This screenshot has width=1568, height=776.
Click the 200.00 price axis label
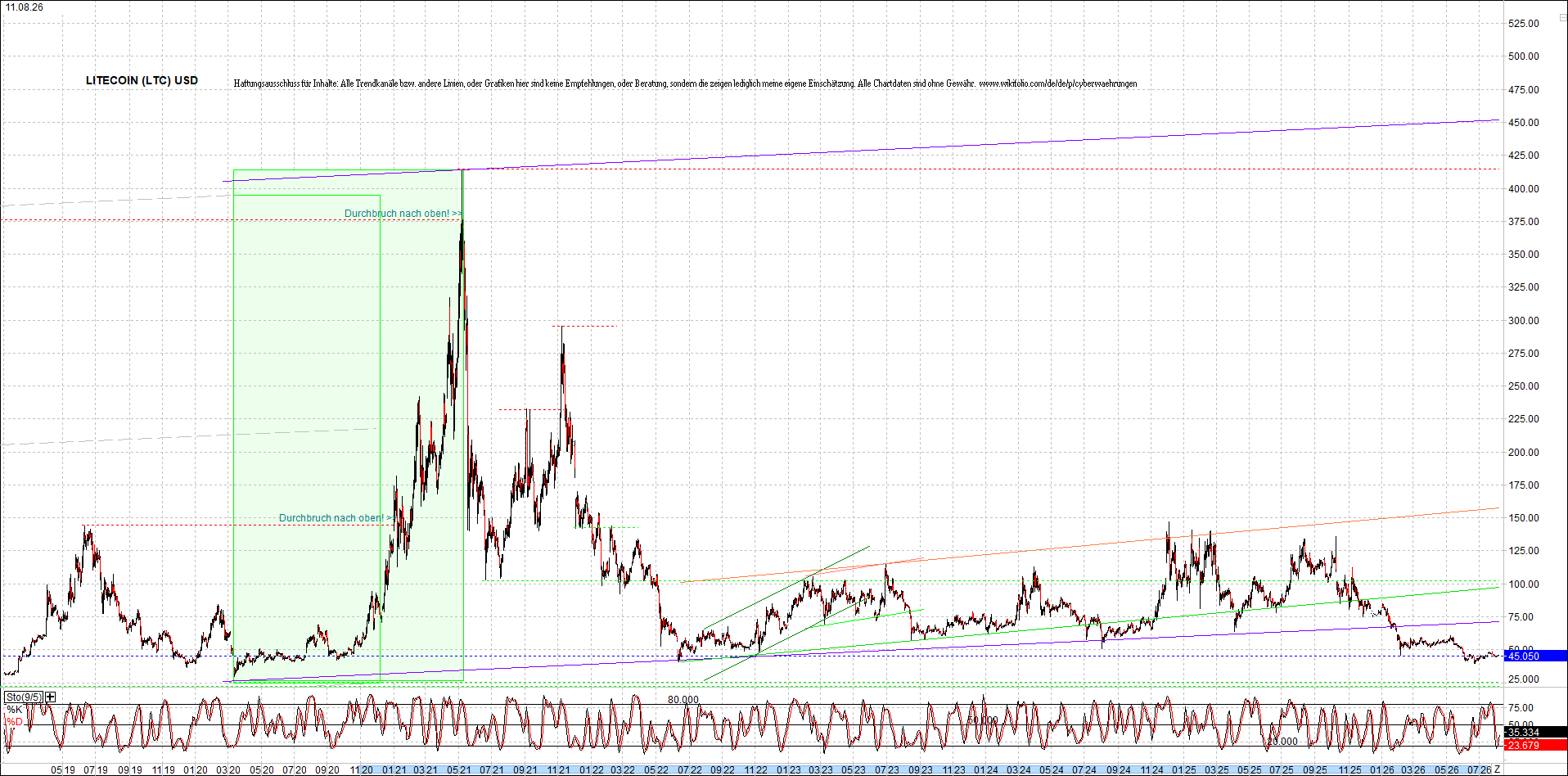click(x=1524, y=453)
